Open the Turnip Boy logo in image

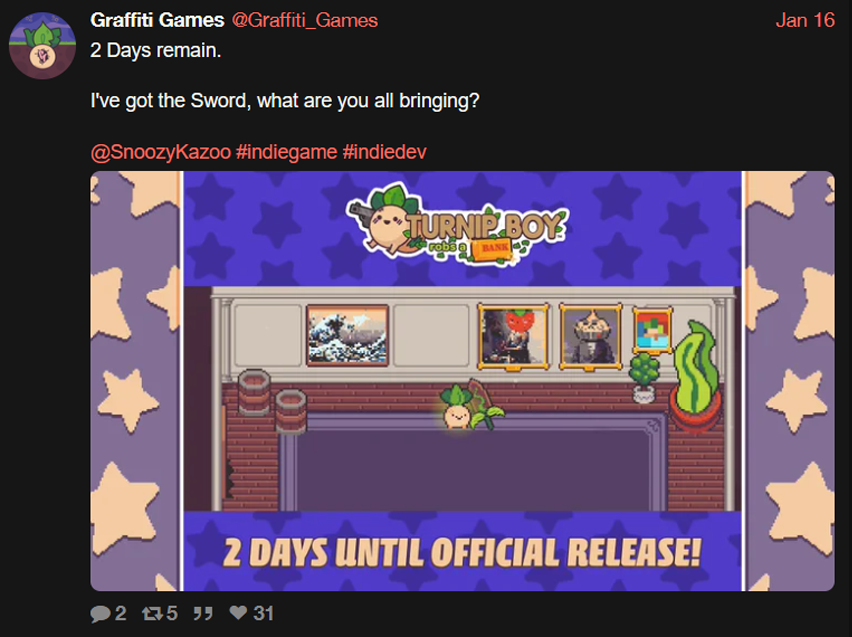pos(458,224)
